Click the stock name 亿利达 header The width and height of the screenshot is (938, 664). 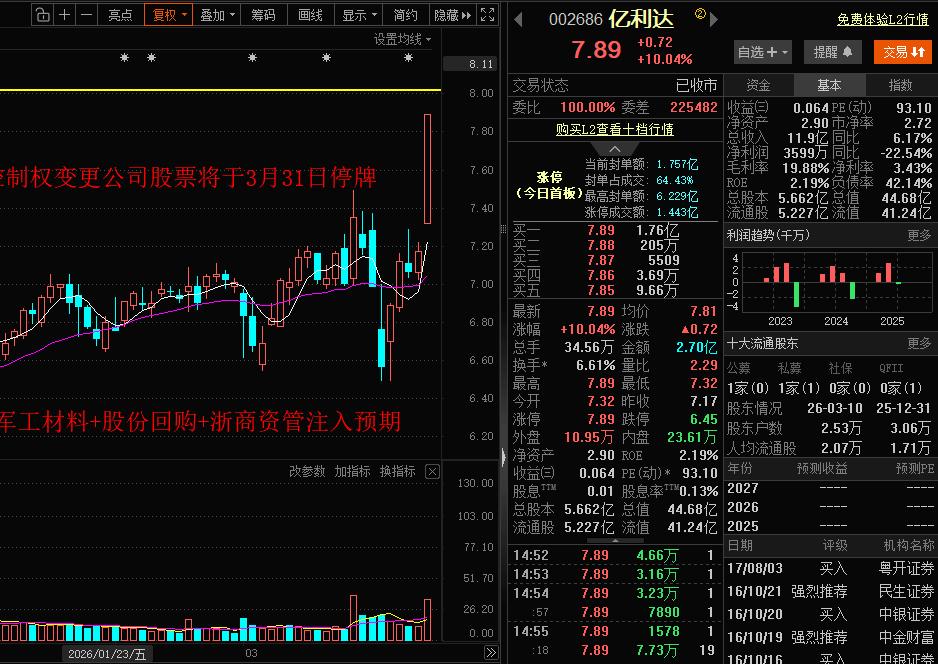click(x=641, y=19)
